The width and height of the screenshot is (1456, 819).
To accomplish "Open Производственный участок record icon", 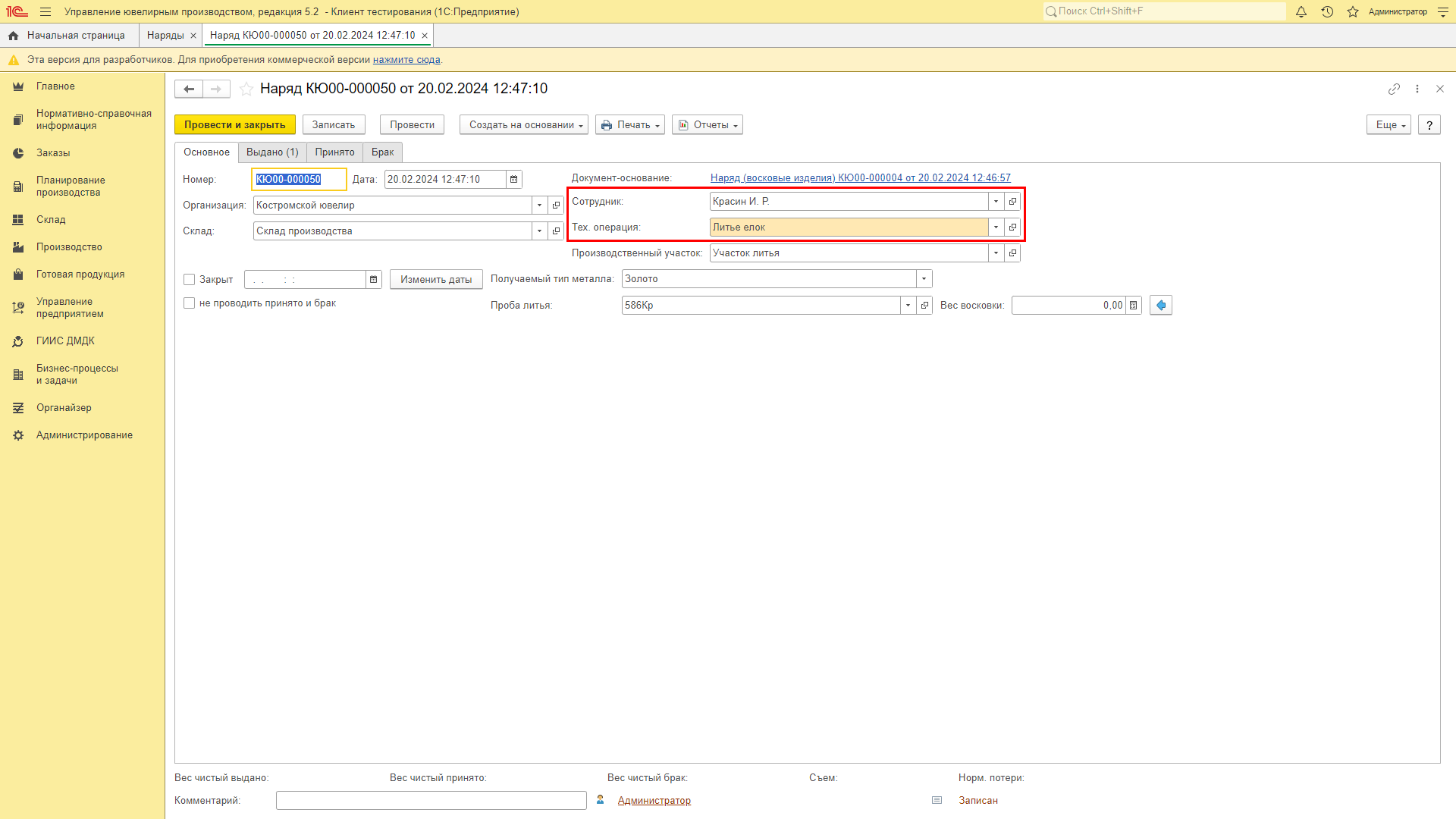I will 1012,253.
